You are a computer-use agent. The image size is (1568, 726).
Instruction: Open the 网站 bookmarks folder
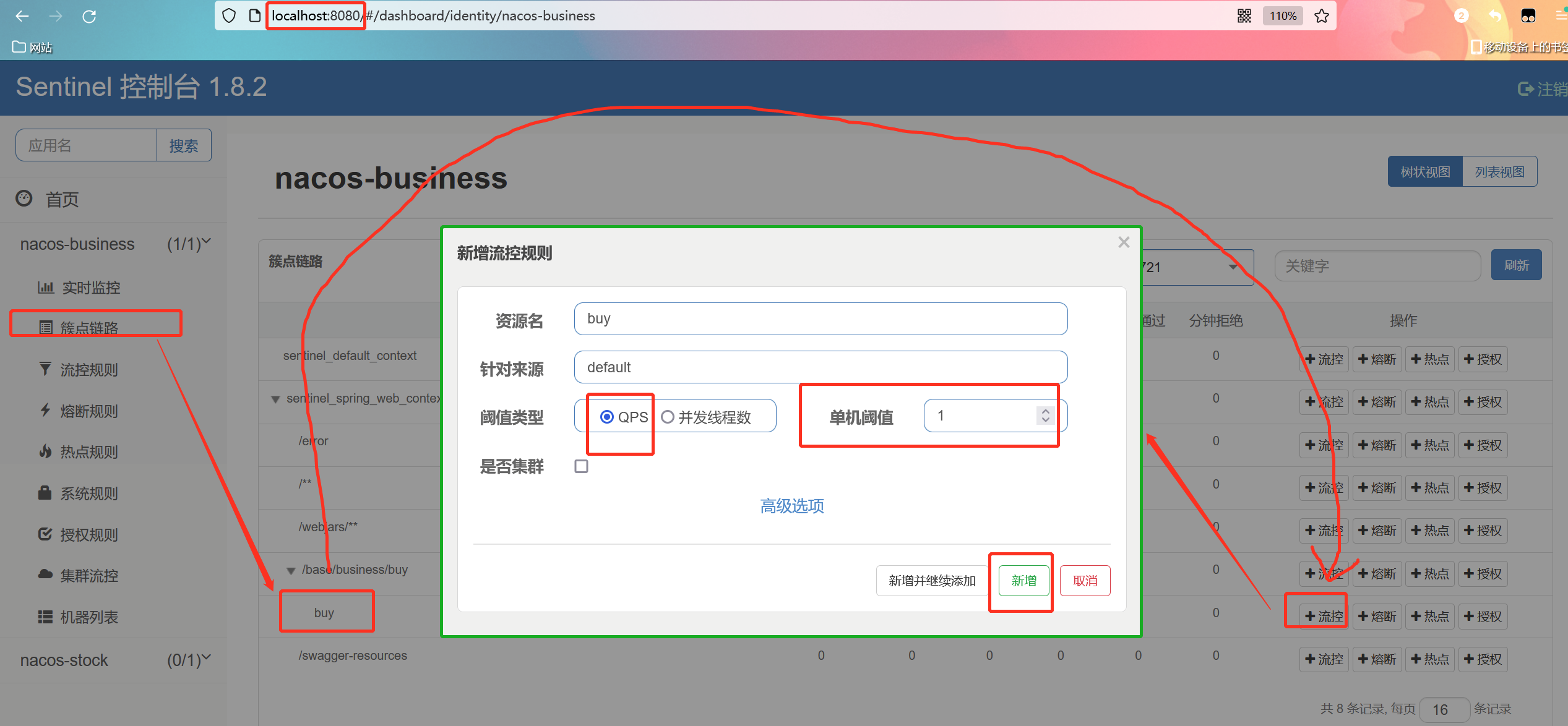coord(32,47)
